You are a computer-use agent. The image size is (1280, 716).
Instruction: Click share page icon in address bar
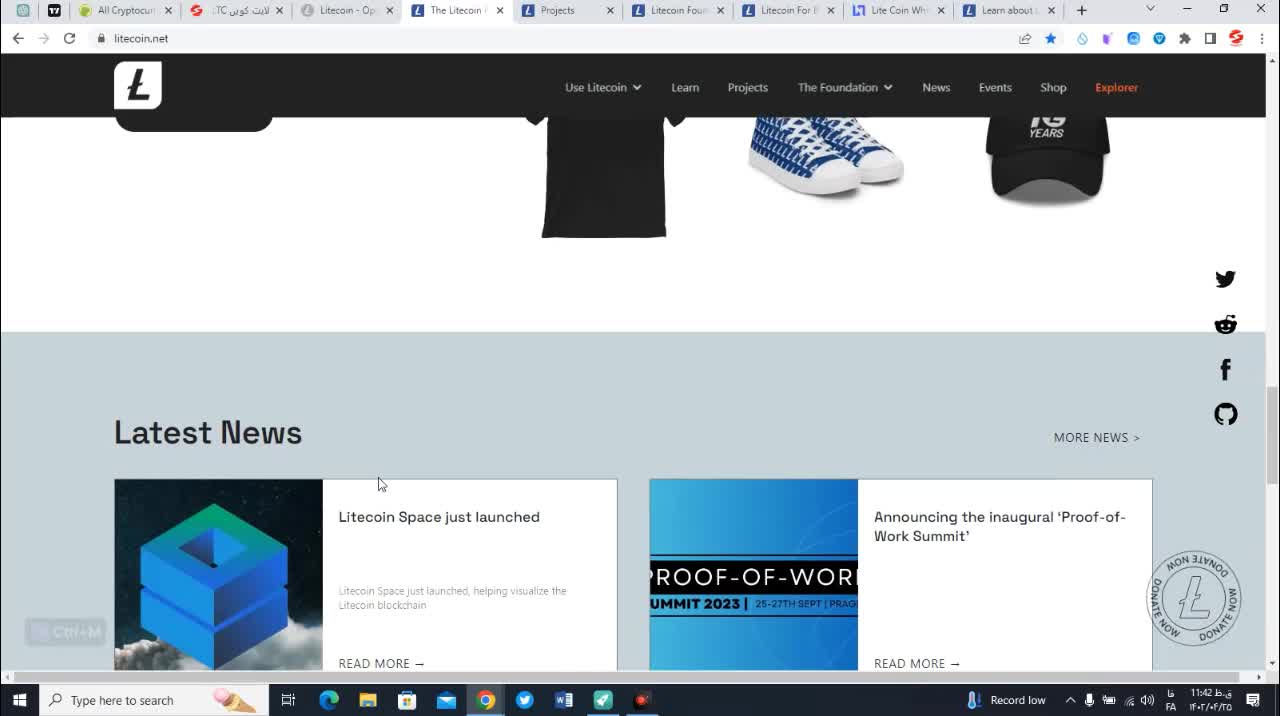pyautogui.click(x=1025, y=38)
